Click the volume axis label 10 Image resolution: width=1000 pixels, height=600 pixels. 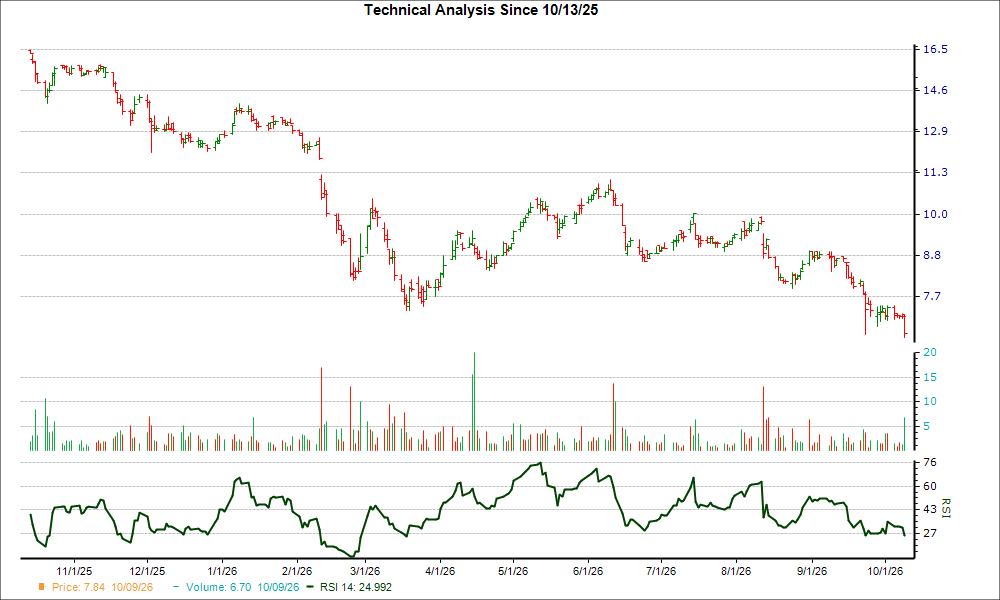pyautogui.click(x=930, y=402)
